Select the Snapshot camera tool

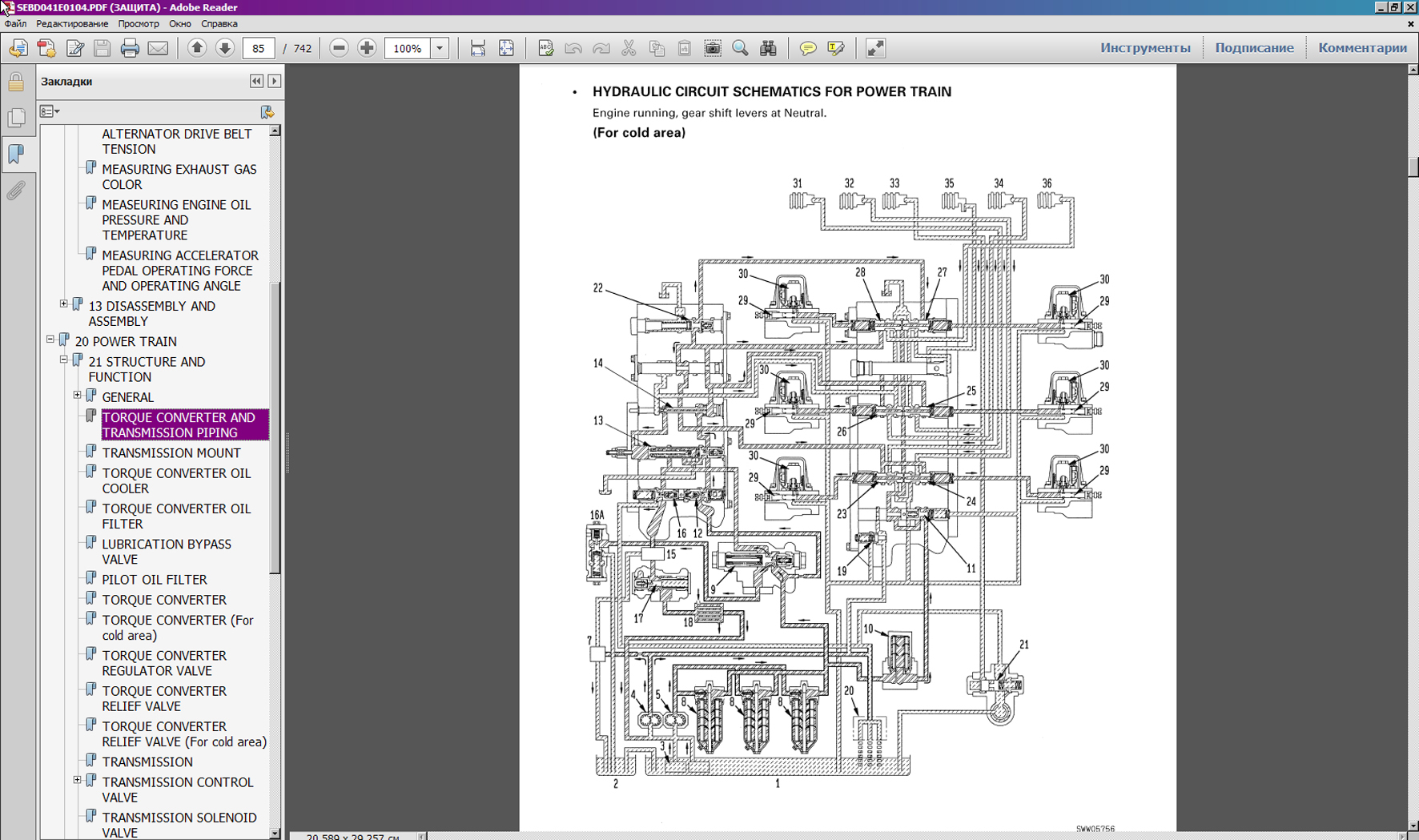(x=712, y=48)
